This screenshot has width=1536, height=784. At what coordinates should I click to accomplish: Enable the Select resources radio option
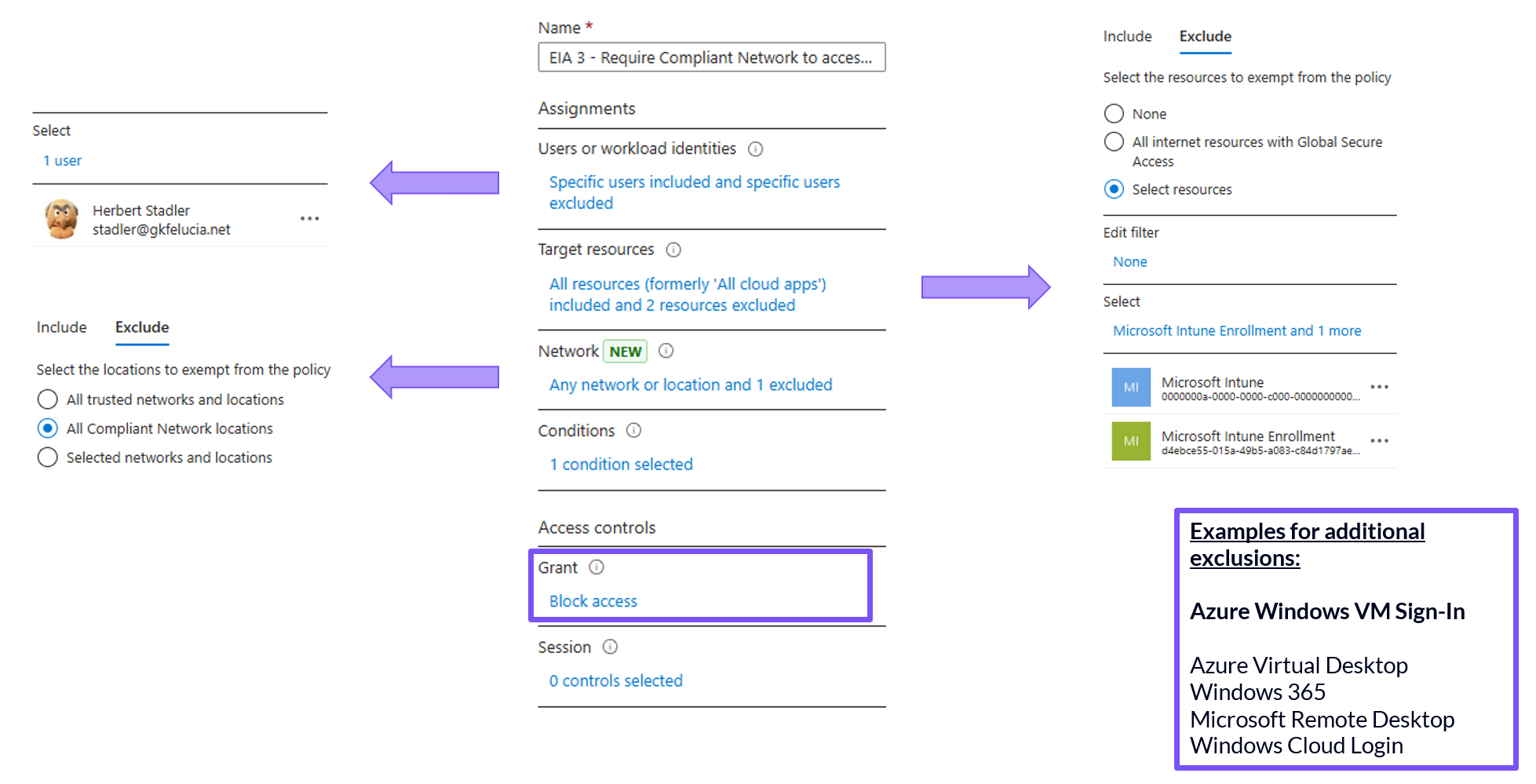click(x=1114, y=189)
